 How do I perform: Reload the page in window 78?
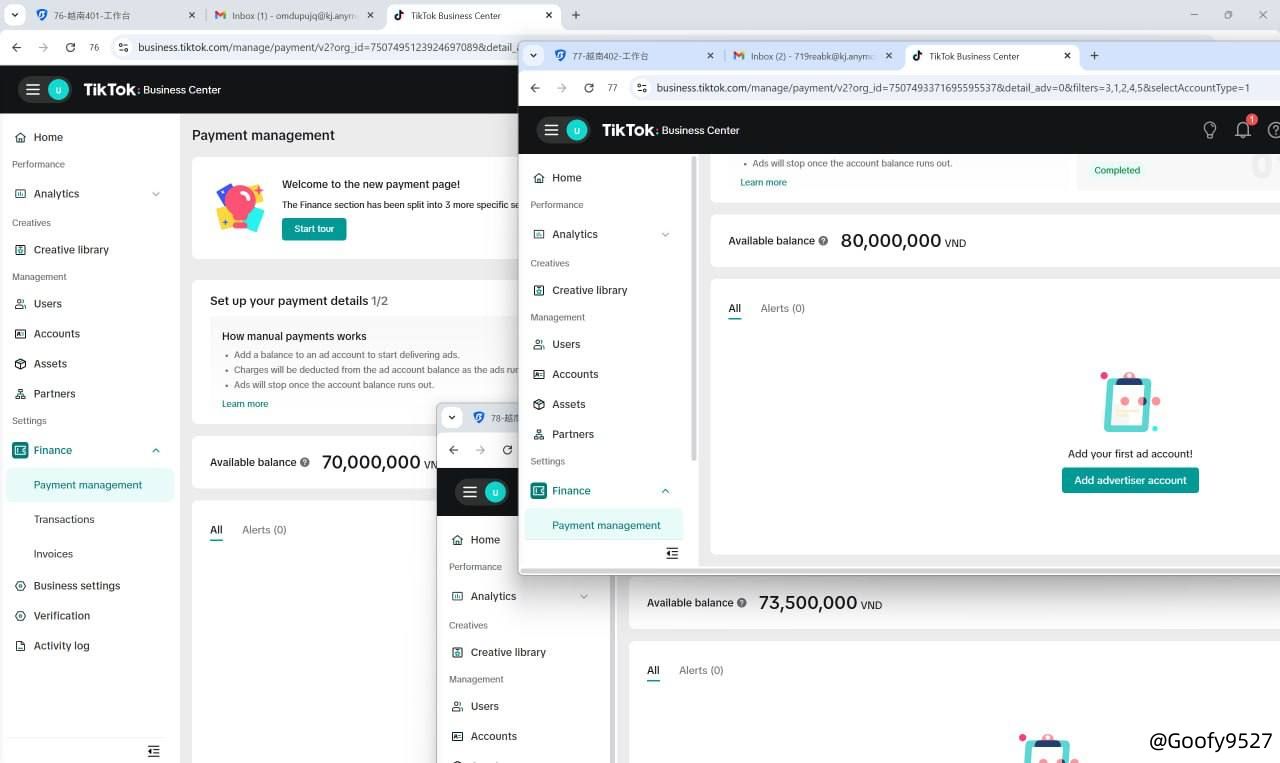coord(507,450)
